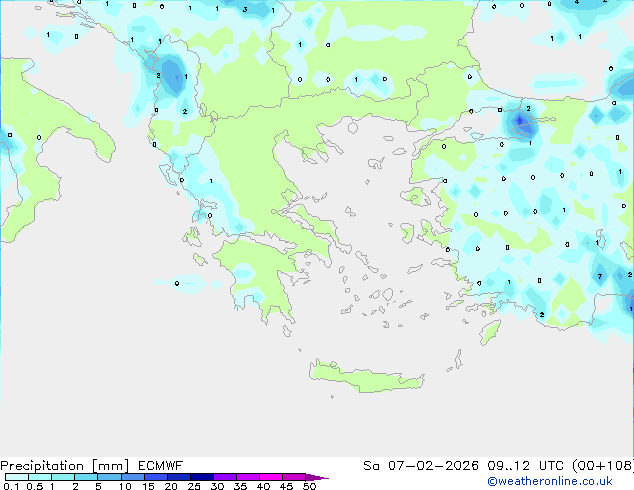This screenshot has height=490, width=634.
Task: Click the legend value "10"
Action: [125, 486]
